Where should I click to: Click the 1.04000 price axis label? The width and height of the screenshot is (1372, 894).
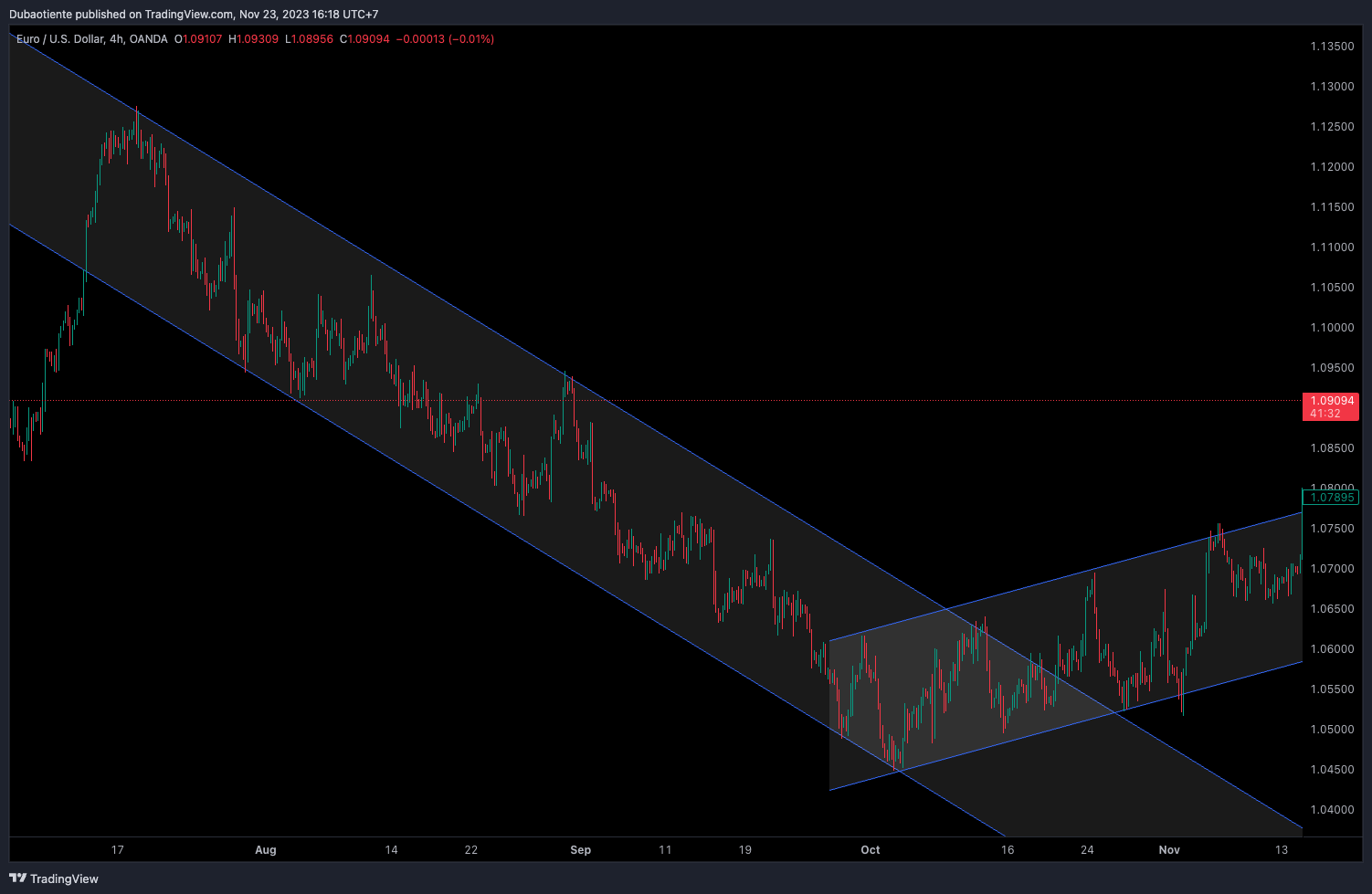1332,810
